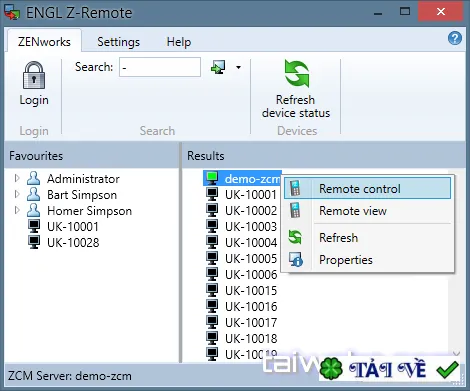Click the Administrator user icon
This screenshot has width=470, height=391.
click(x=33, y=178)
